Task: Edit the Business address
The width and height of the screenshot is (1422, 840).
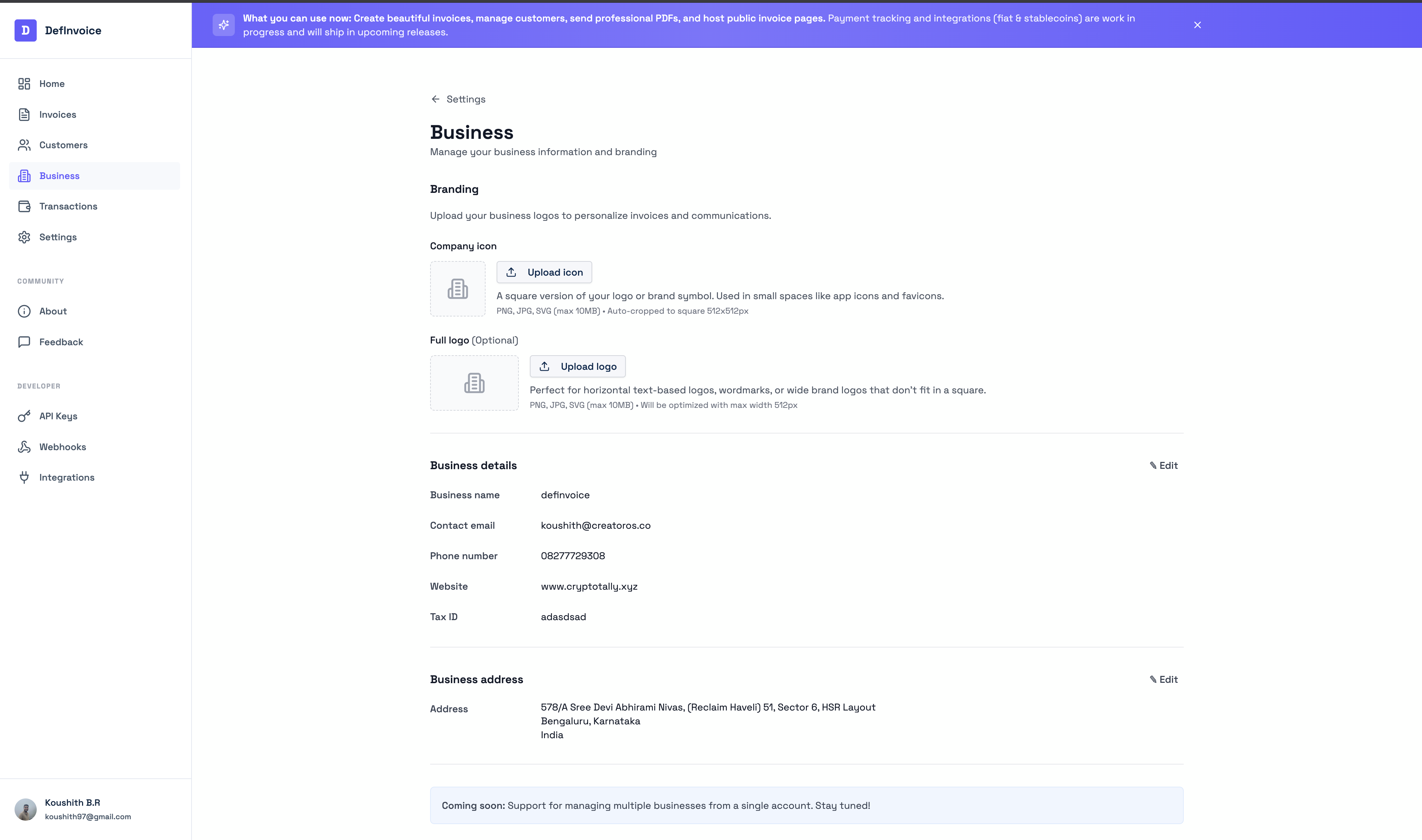Action: 1163,679
